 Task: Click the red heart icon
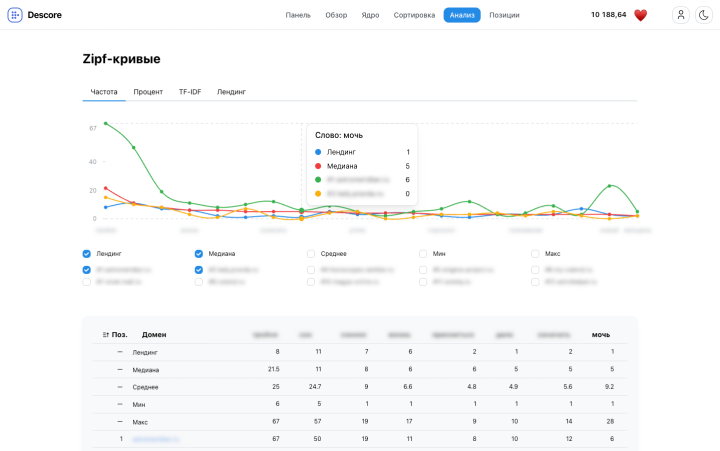pyautogui.click(x=641, y=15)
